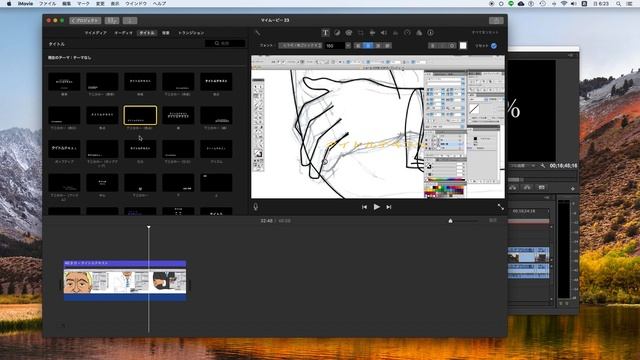This screenshot has height=360, width=640.
Task: Justify the title text alignment
Action: (387, 46)
